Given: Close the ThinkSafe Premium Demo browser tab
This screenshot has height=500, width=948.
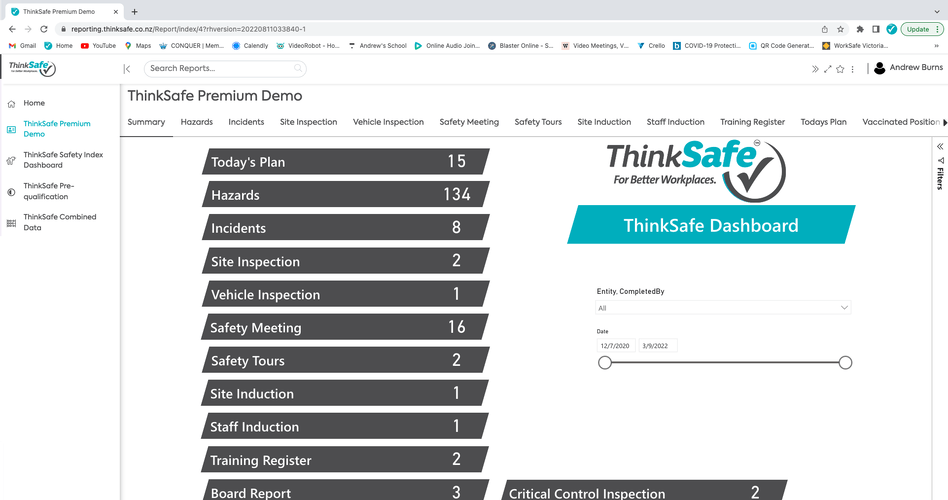Looking at the screenshot, I should 115,11.
